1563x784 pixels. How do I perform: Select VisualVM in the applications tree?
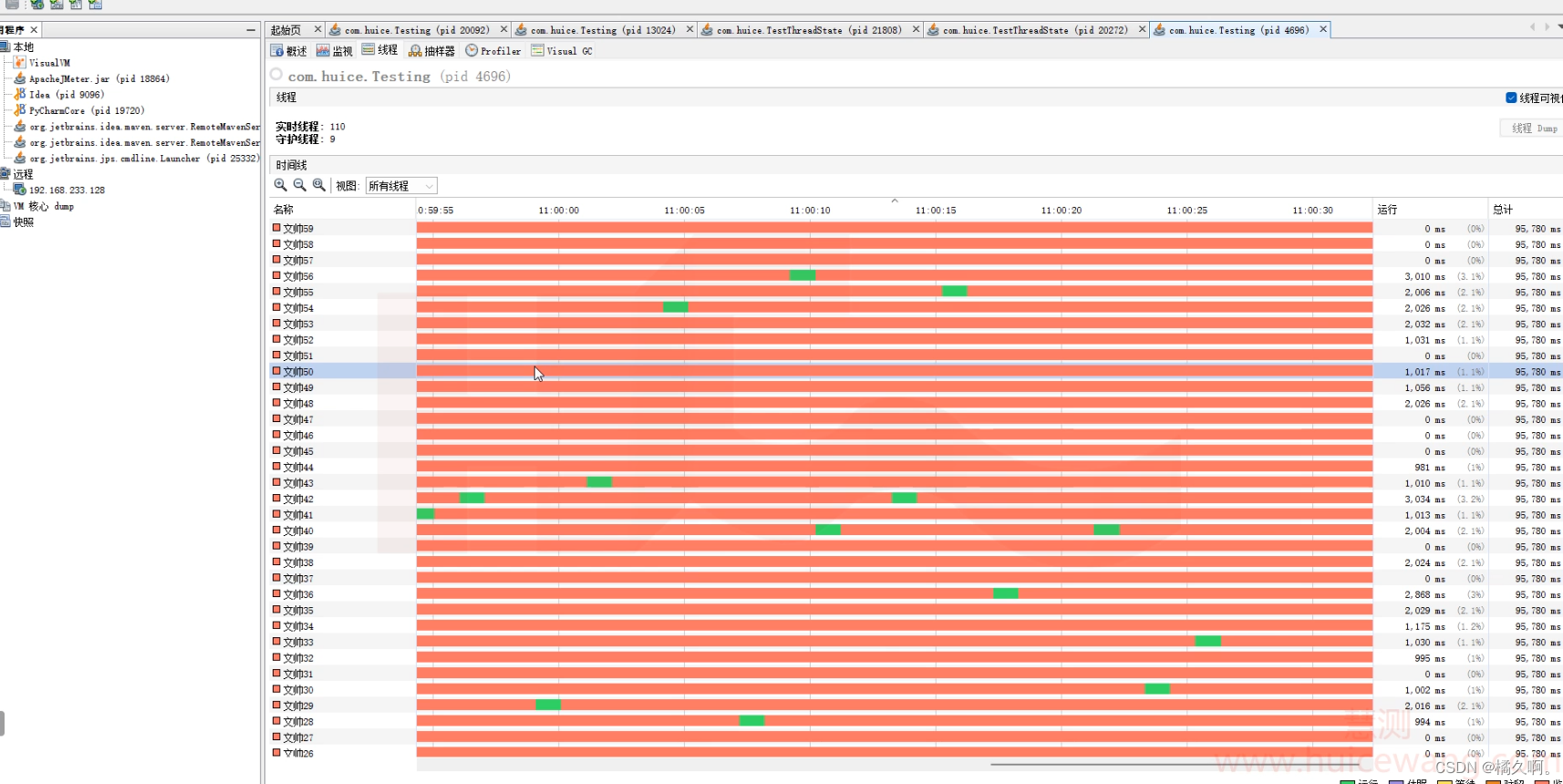(42, 63)
